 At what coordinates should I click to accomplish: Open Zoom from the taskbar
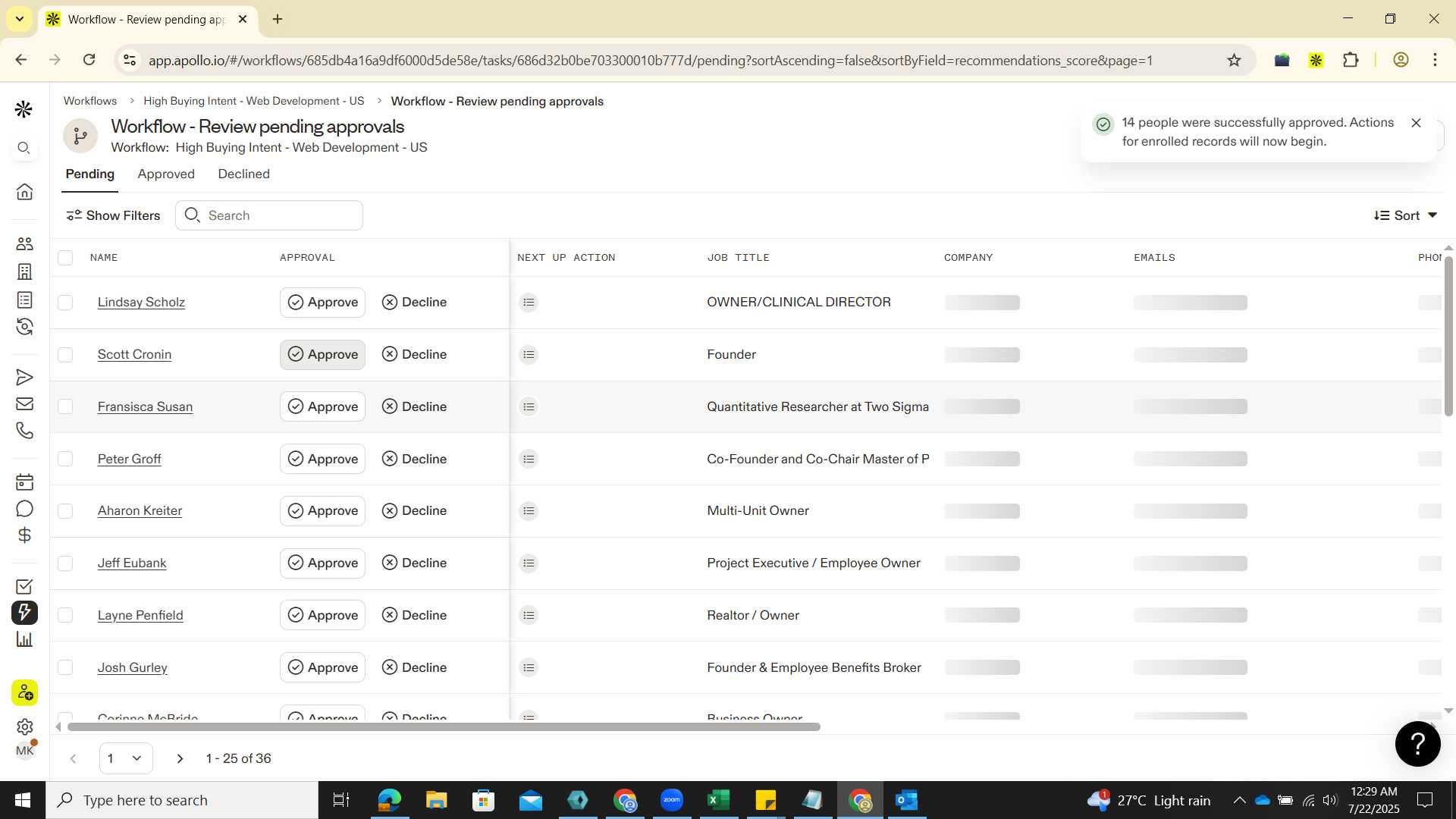click(672, 800)
